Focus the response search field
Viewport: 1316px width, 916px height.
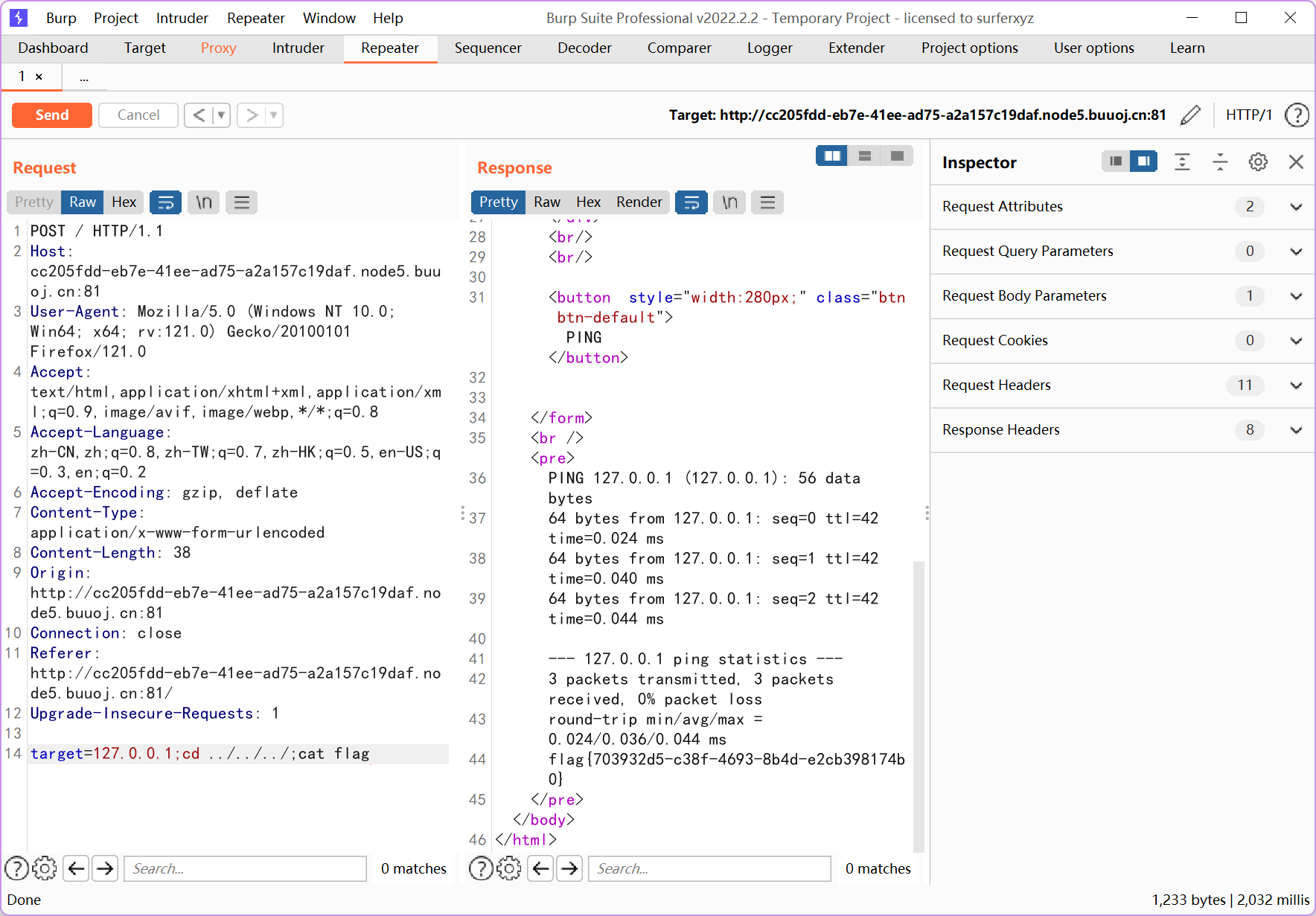pos(709,868)
